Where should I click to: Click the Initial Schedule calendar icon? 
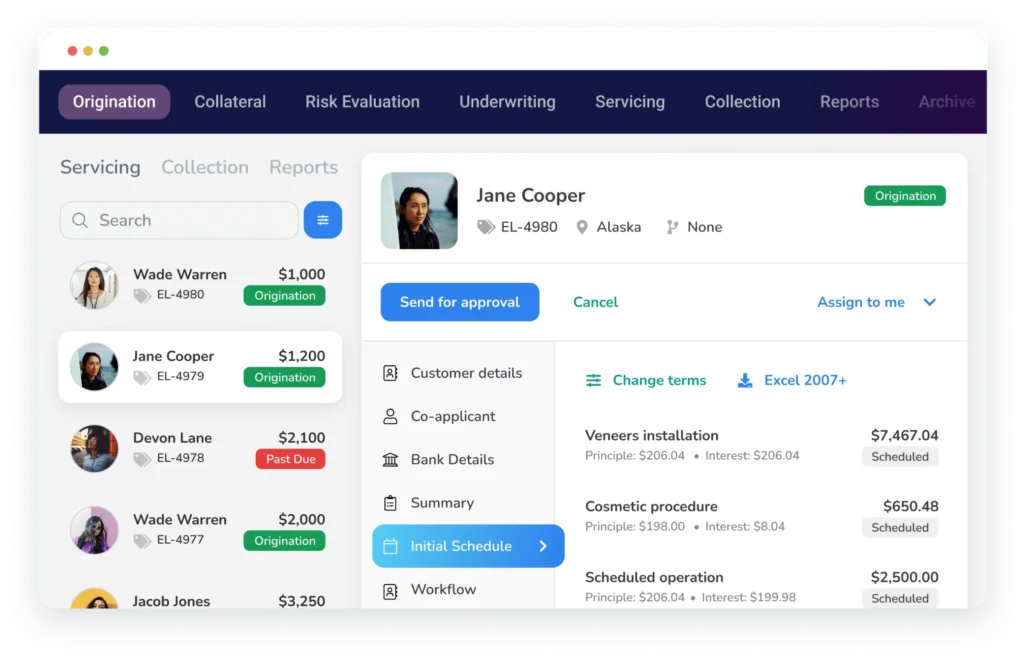[390, 546]
